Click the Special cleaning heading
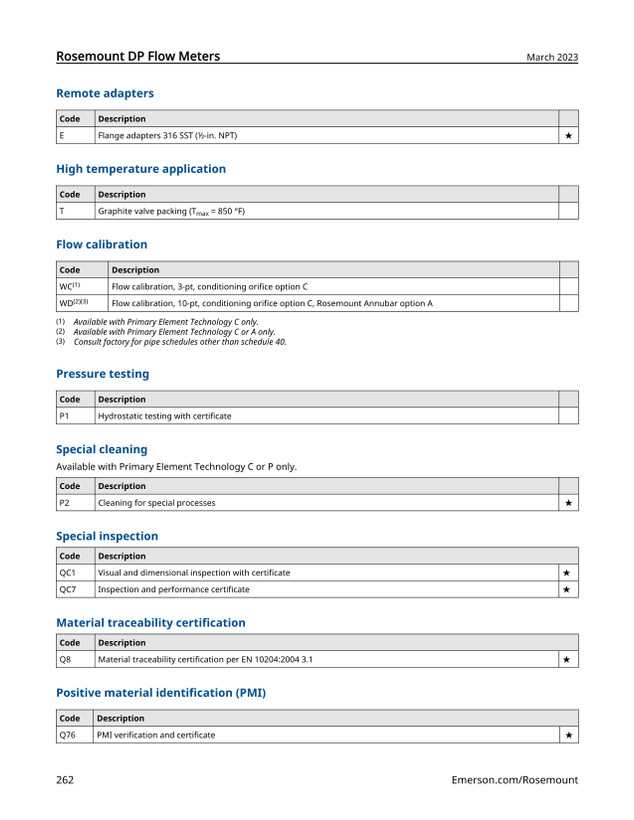634x820 pixels. pyautogui.click(x=101, y=450)
